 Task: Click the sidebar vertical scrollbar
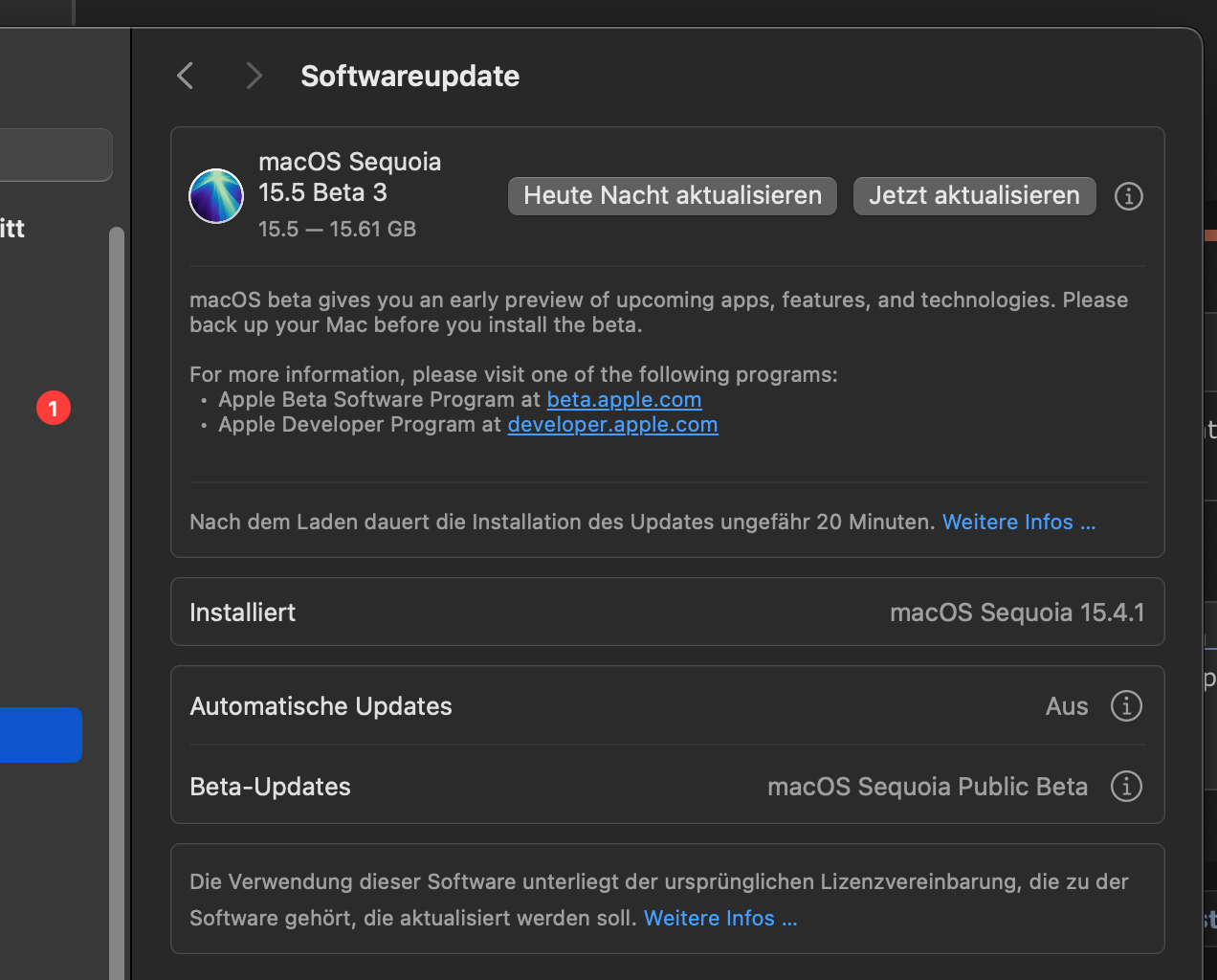point(117,574)
